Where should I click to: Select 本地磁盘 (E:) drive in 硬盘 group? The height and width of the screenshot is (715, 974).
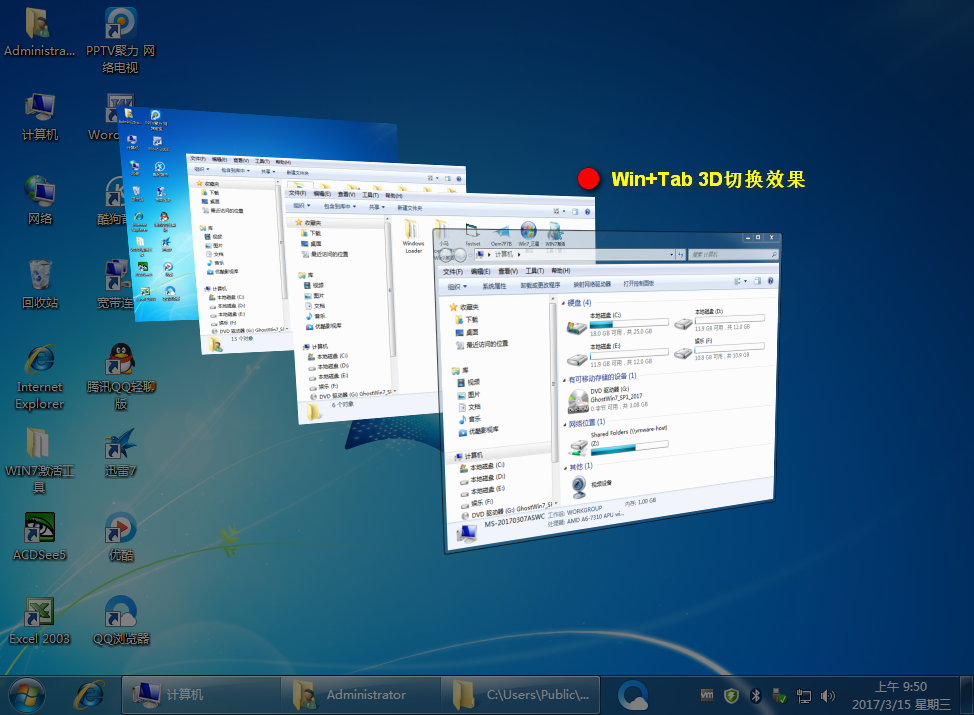click(617, 355)
